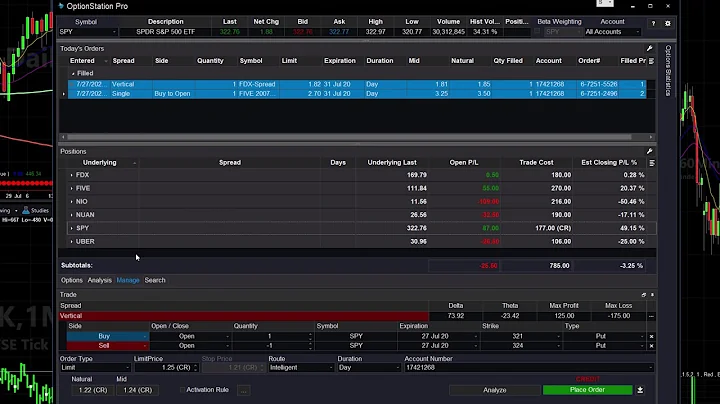
Task: Select the Manage tab
Action: pyautogui.click(x=128, y=280)
